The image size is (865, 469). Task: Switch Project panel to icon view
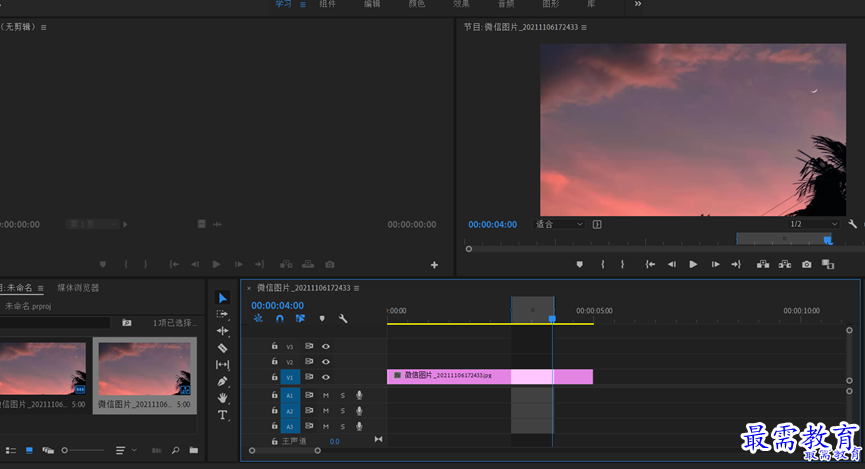[29, 450]
